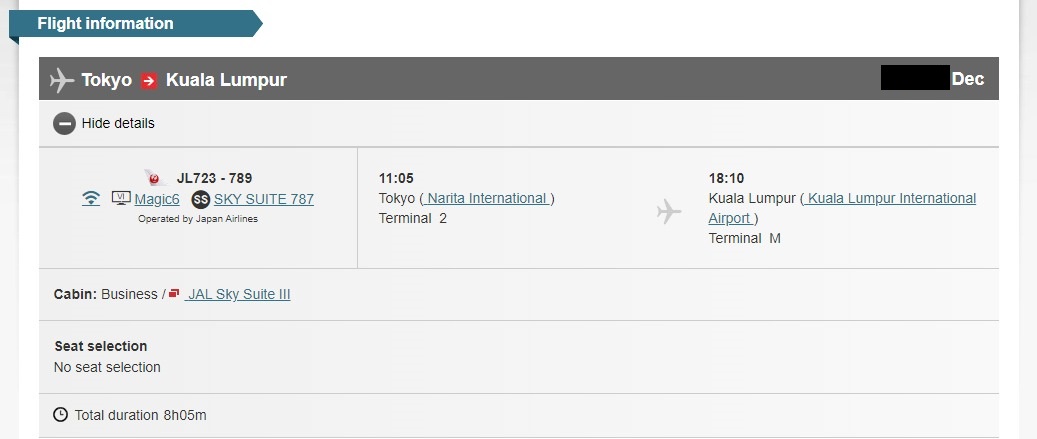This screenshot has height=439, width=1037.
Task: Click the Japan Airlines crane logo
Action: (155, 178)
